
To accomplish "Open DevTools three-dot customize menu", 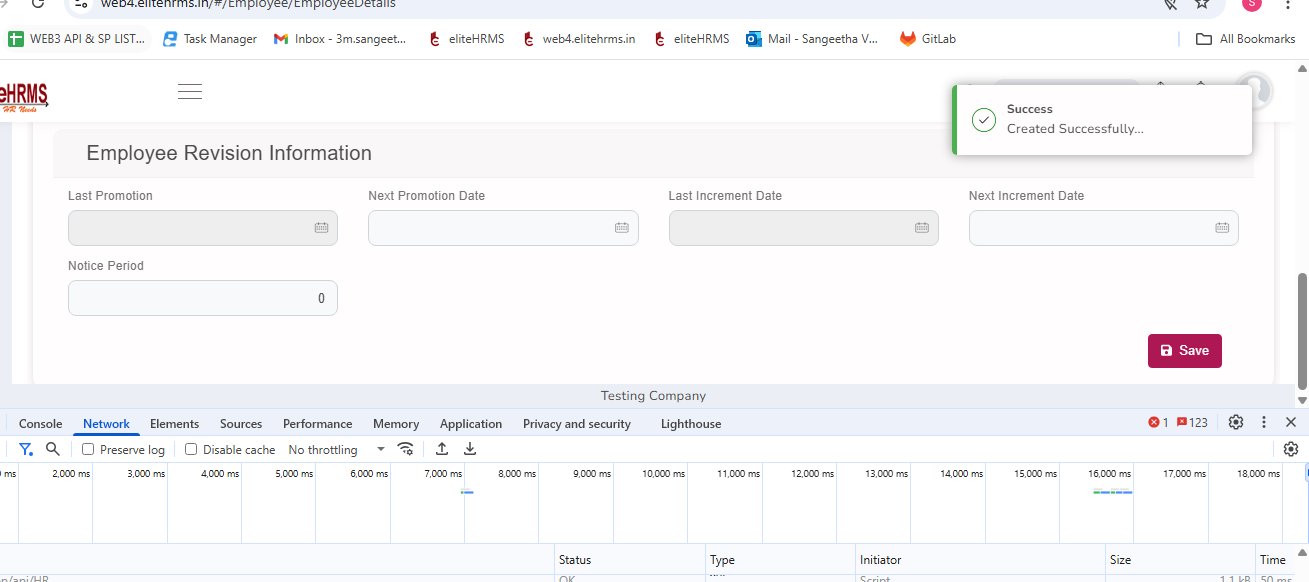I will [1264, 423].
